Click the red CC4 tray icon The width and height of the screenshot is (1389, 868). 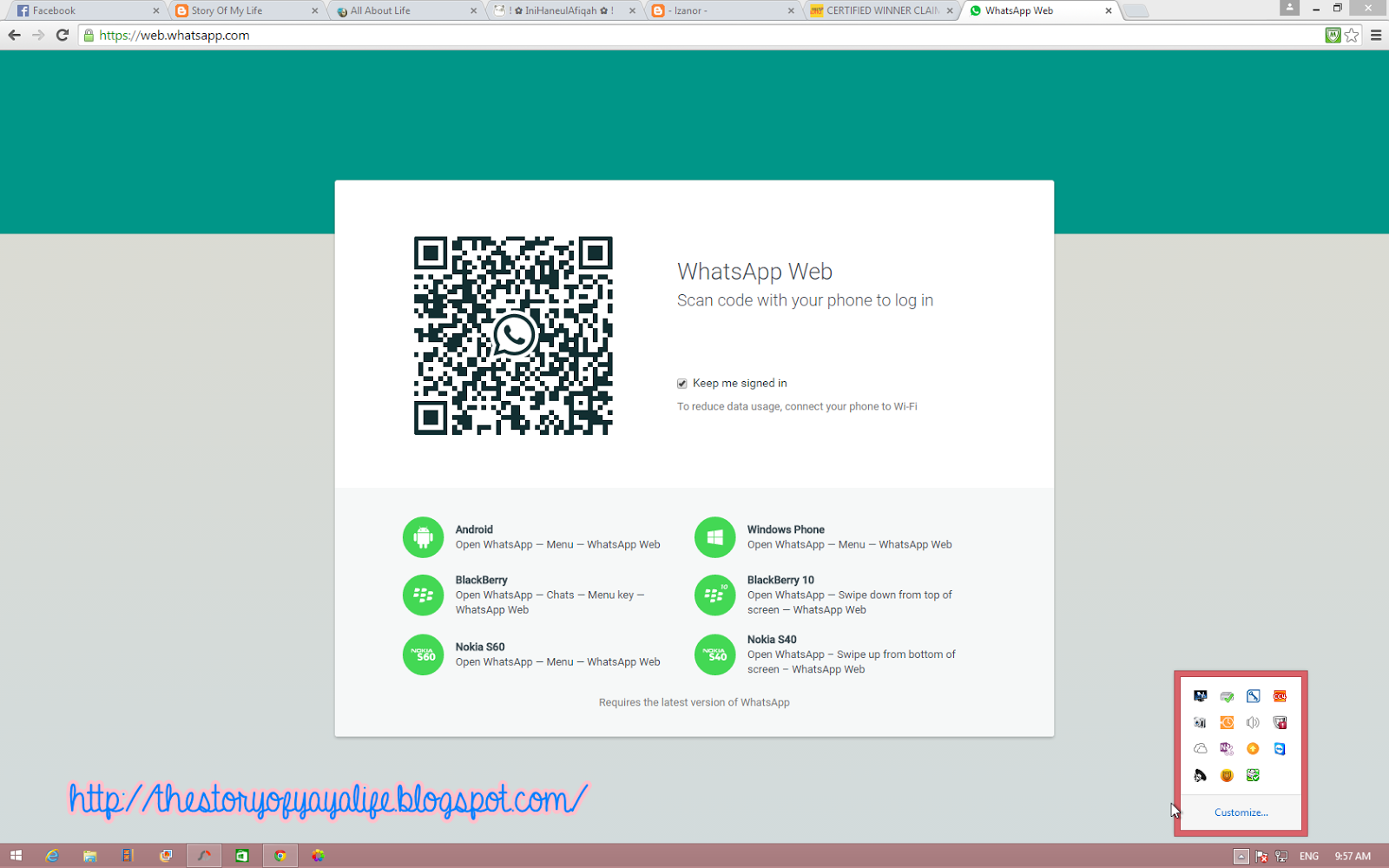[1280, 696]
